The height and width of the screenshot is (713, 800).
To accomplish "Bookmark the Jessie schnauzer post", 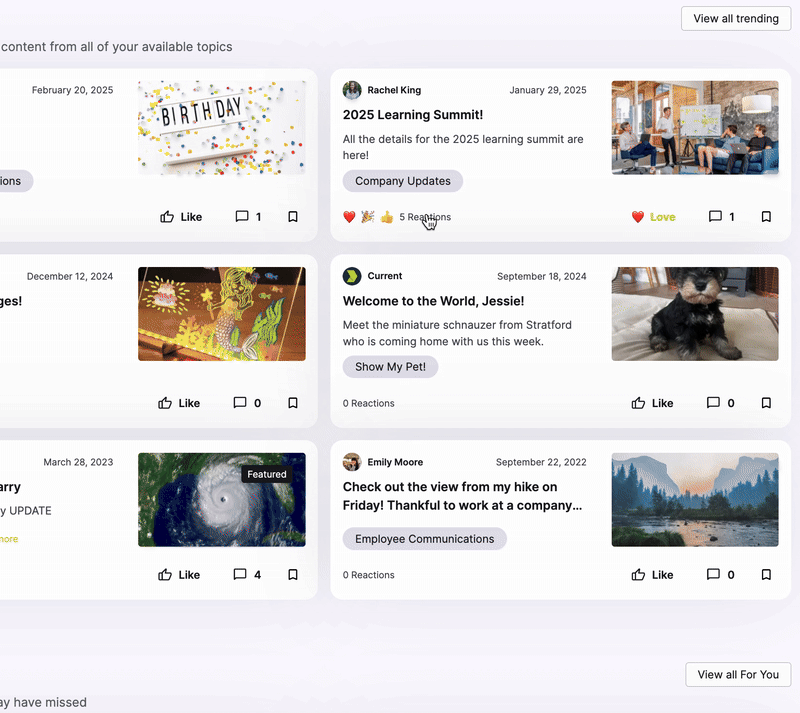I will [766, 403].
